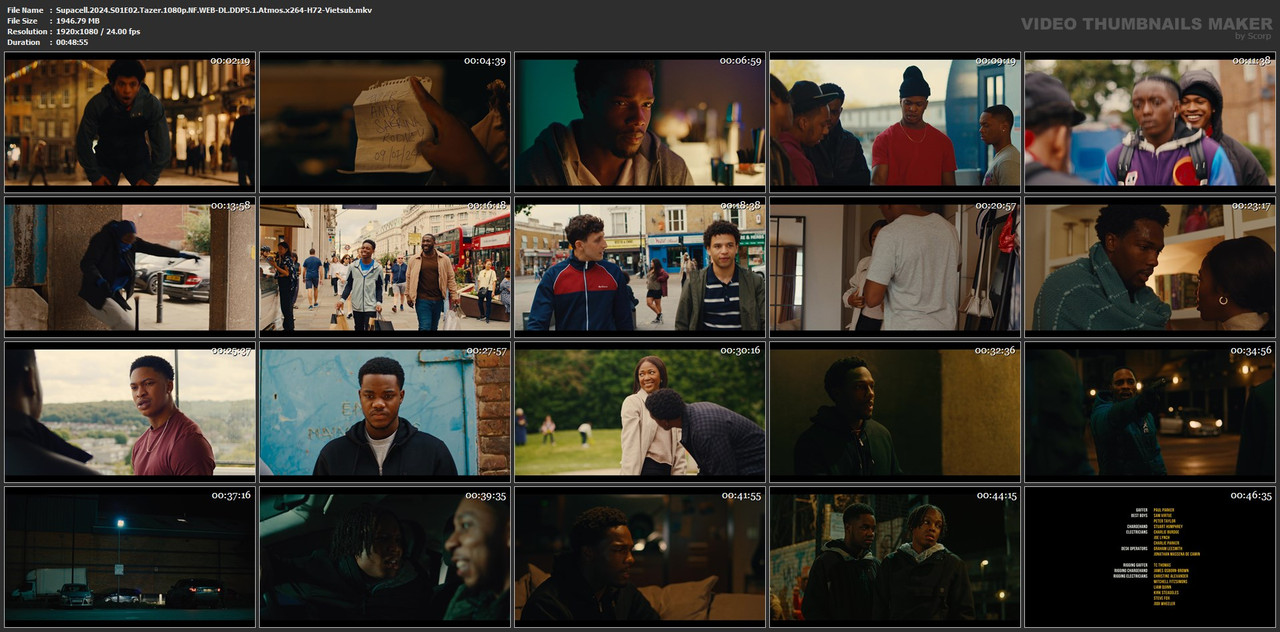Image resolution: width=1280 pixels, height=632 pixels.
Task: Open the frame stamped 00:09:19
Action: point(895,122)
